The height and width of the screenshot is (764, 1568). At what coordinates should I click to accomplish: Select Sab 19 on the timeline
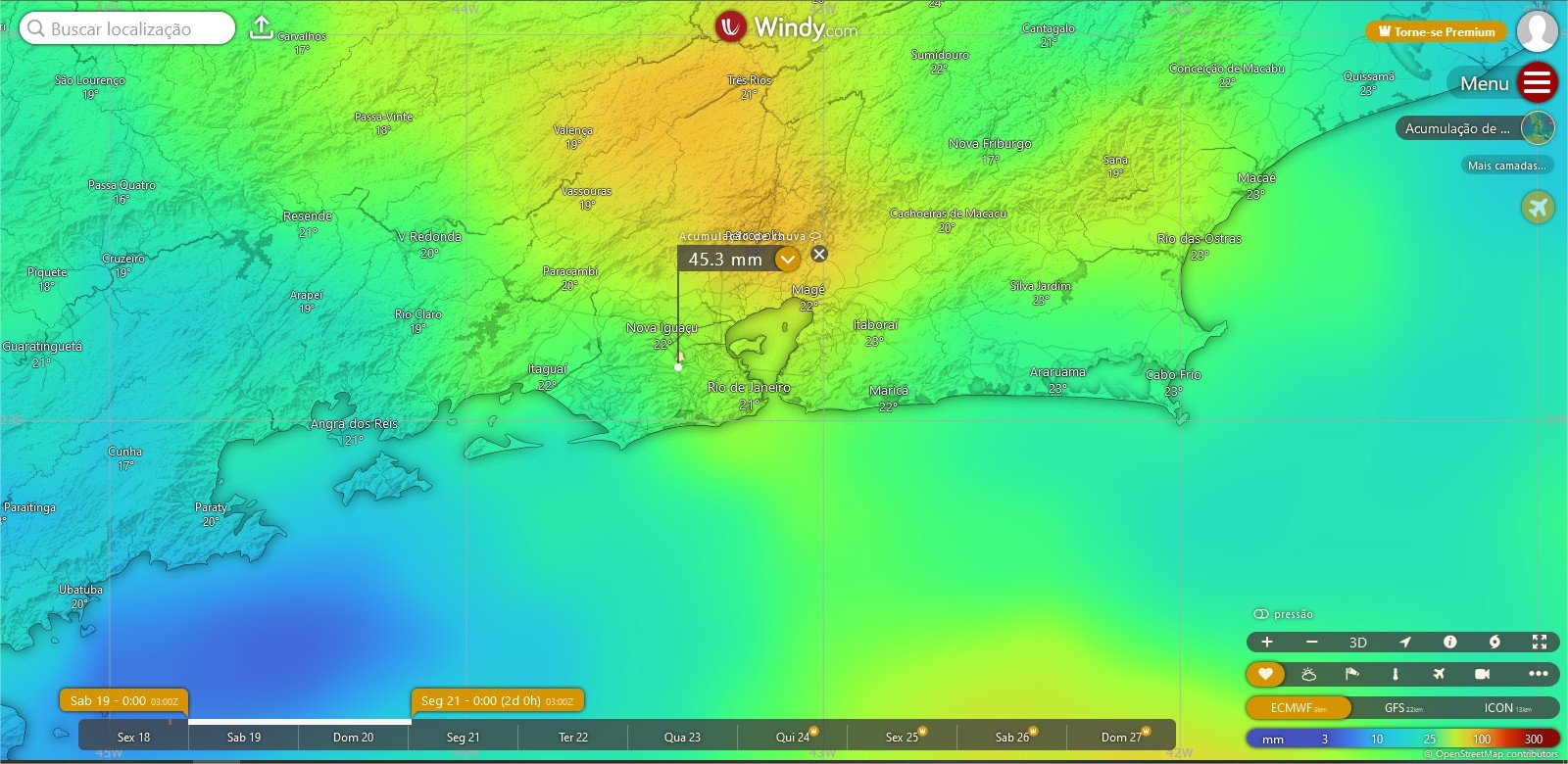[x=244, y=737]
